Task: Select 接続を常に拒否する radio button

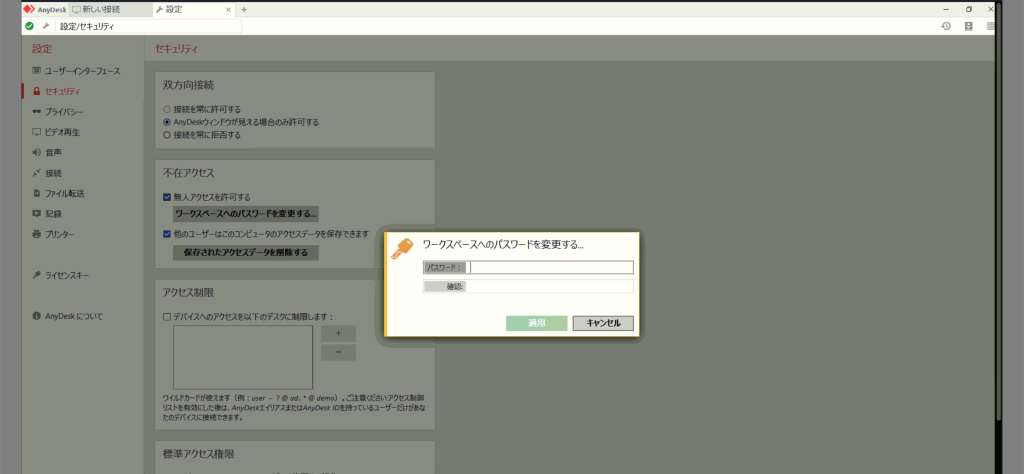Action: tap(167, 135)
